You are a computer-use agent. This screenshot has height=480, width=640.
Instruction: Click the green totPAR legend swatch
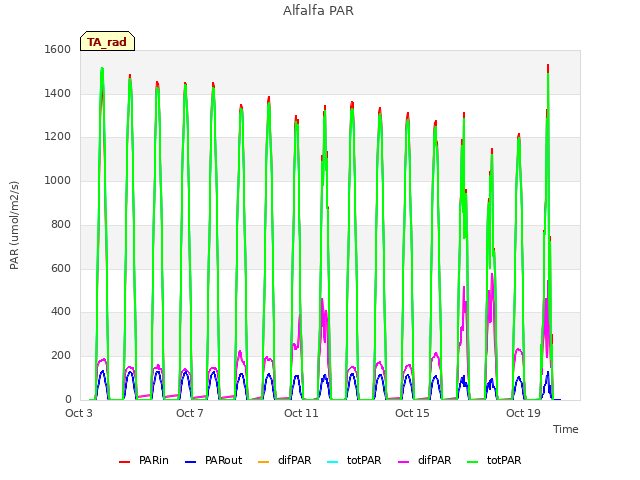click(473, 462)
